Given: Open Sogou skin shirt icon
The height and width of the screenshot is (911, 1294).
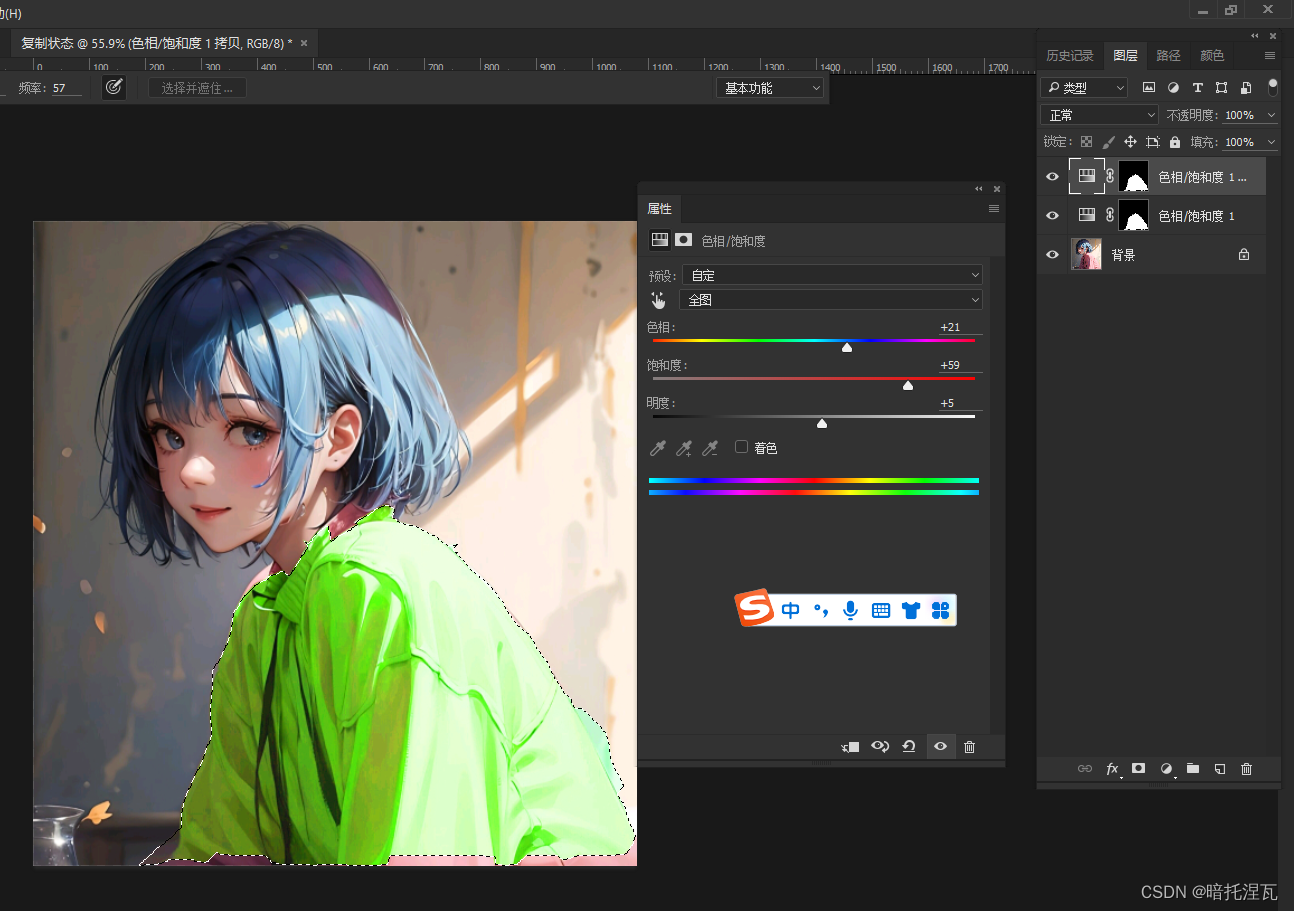Looking at the screenshot, I should (x=910, y=610).
